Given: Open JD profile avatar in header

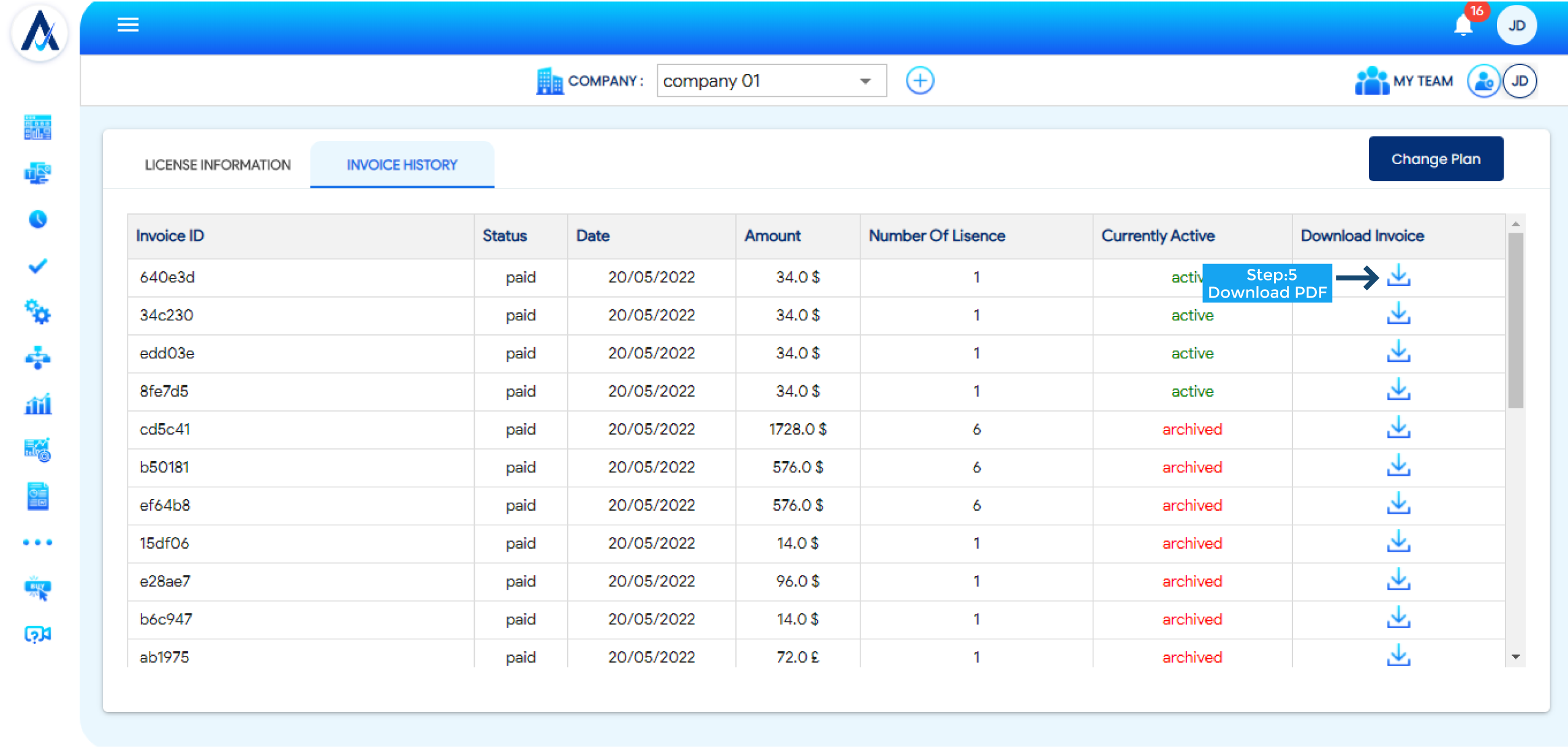Looking at the screenshot, I should point(1516,26).
